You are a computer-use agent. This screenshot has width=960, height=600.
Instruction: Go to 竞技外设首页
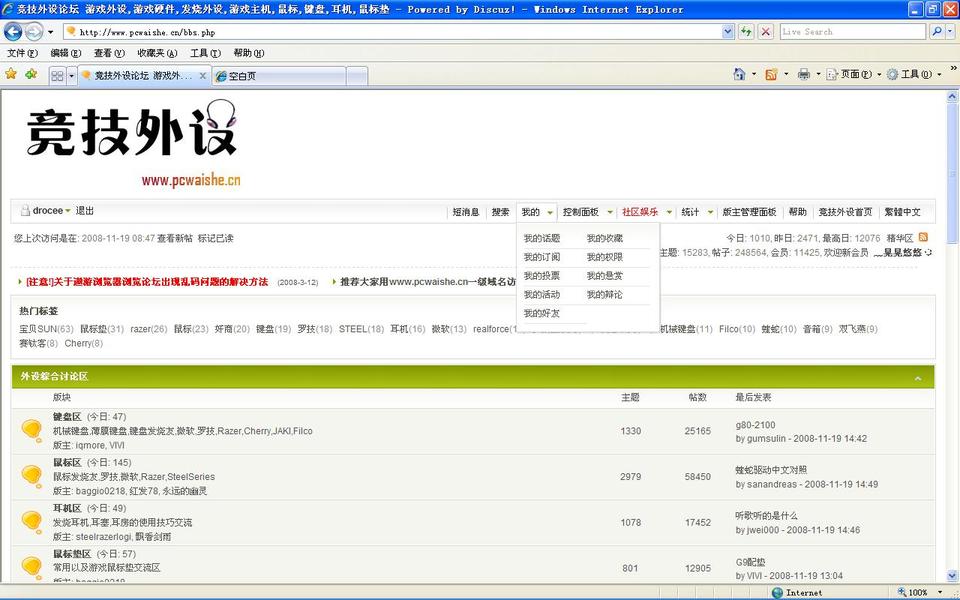tap(846, 212)
